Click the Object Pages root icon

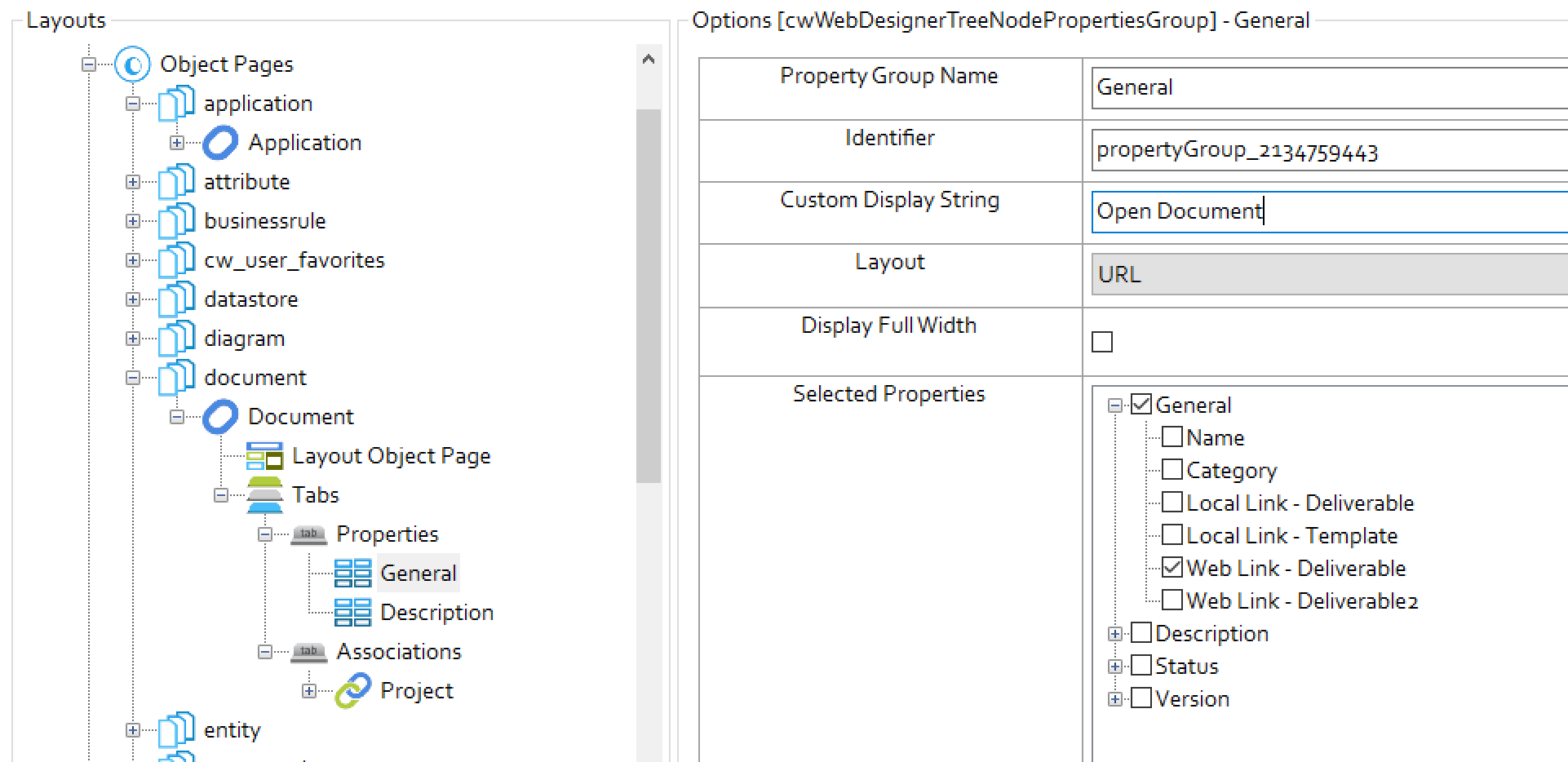coord(132,64)
